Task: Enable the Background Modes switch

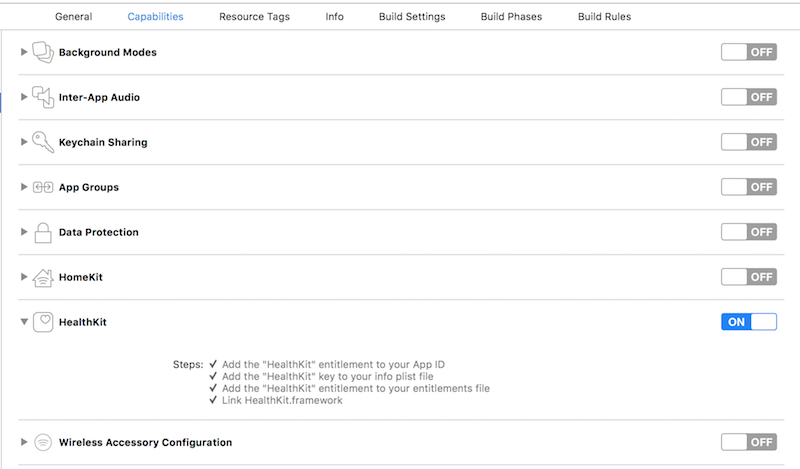Action: coord(748,52)
